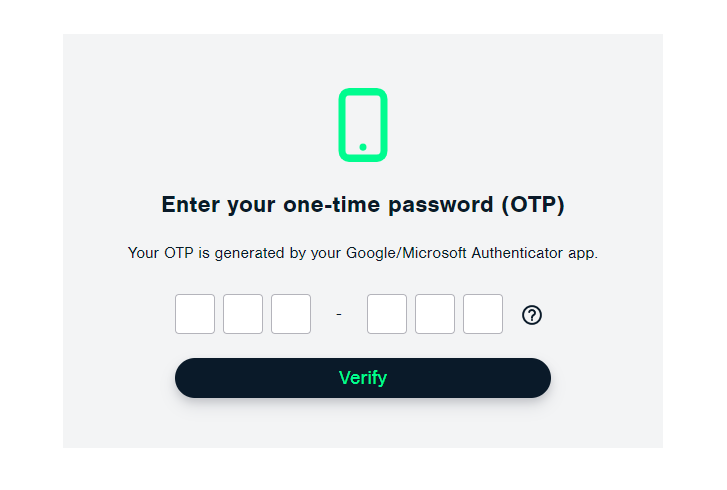Open the OTP help question mark icon
This screenshot has width=727, height=490.
(532, 315)
